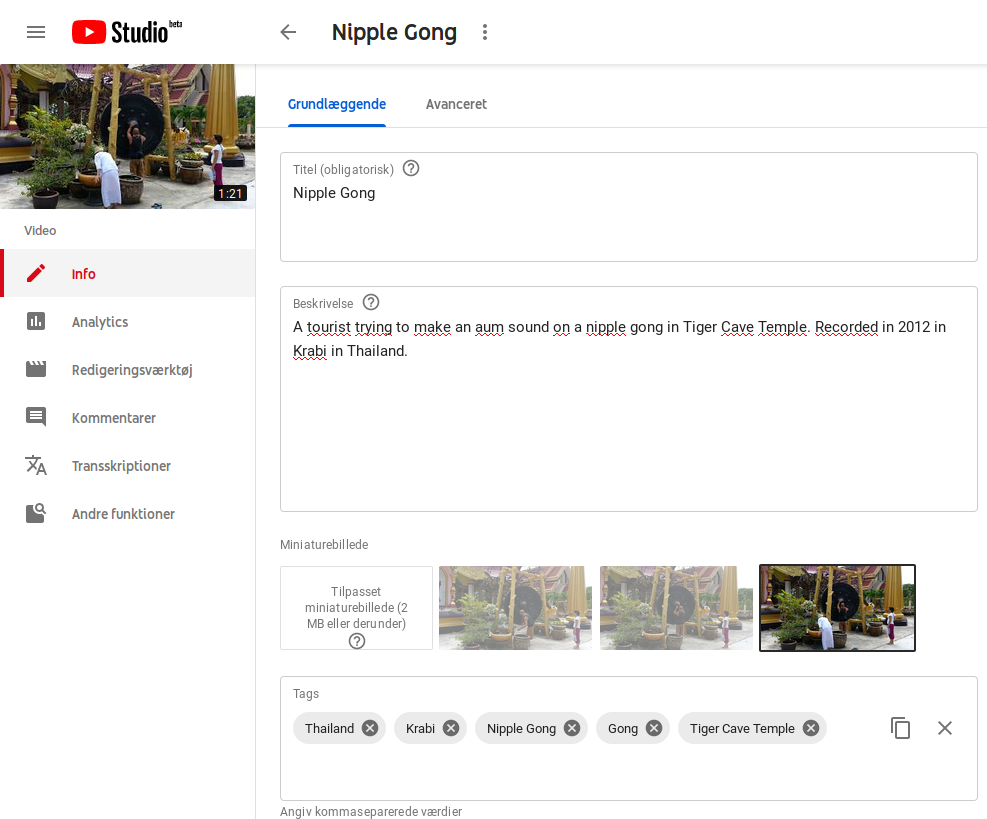The height and width of the screenshot is (819, 987).
Task: Open the hamburger navigation menu
Action: pos(36,32)
